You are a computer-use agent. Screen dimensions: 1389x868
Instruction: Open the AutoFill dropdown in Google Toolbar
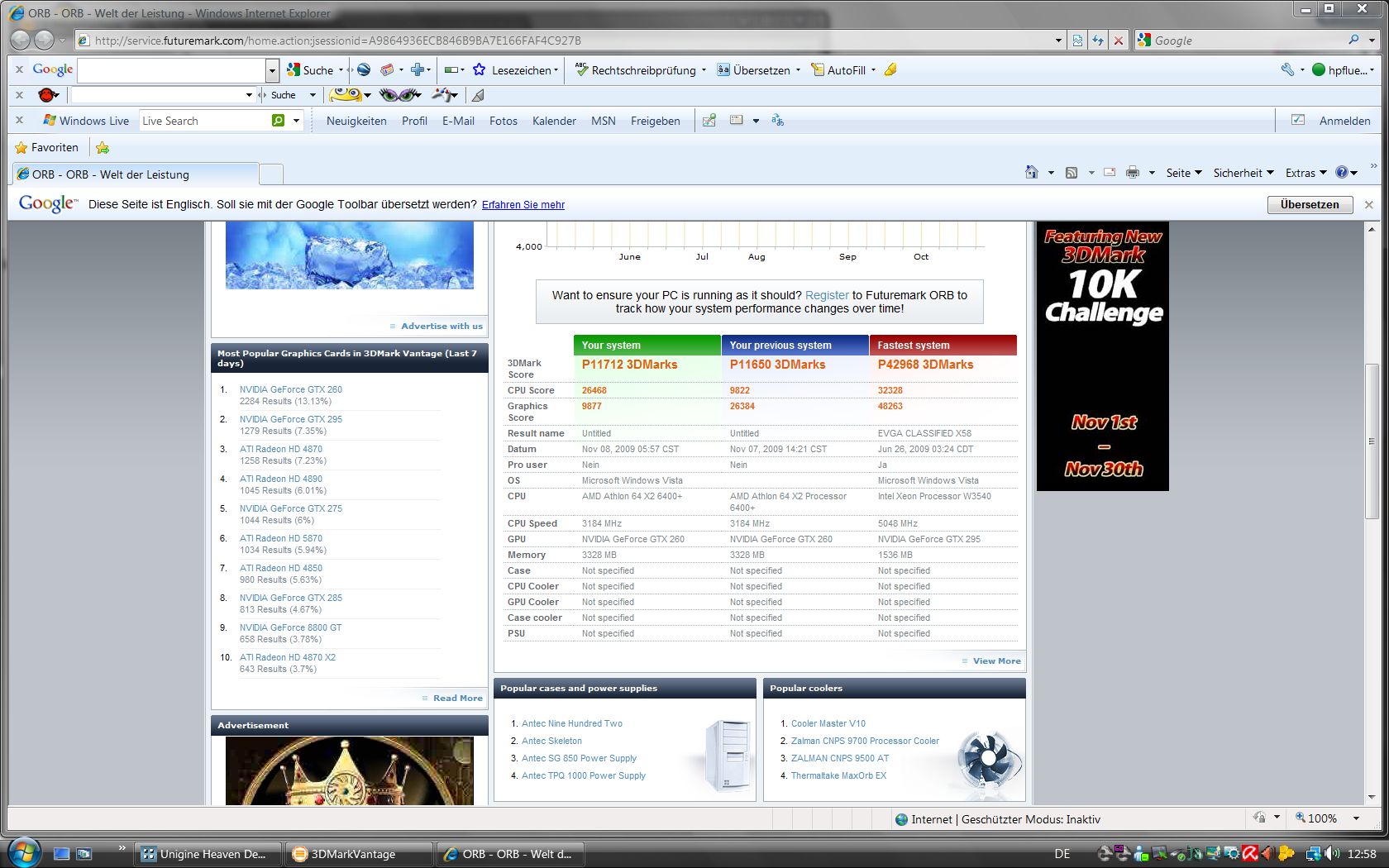pos(874,70)
